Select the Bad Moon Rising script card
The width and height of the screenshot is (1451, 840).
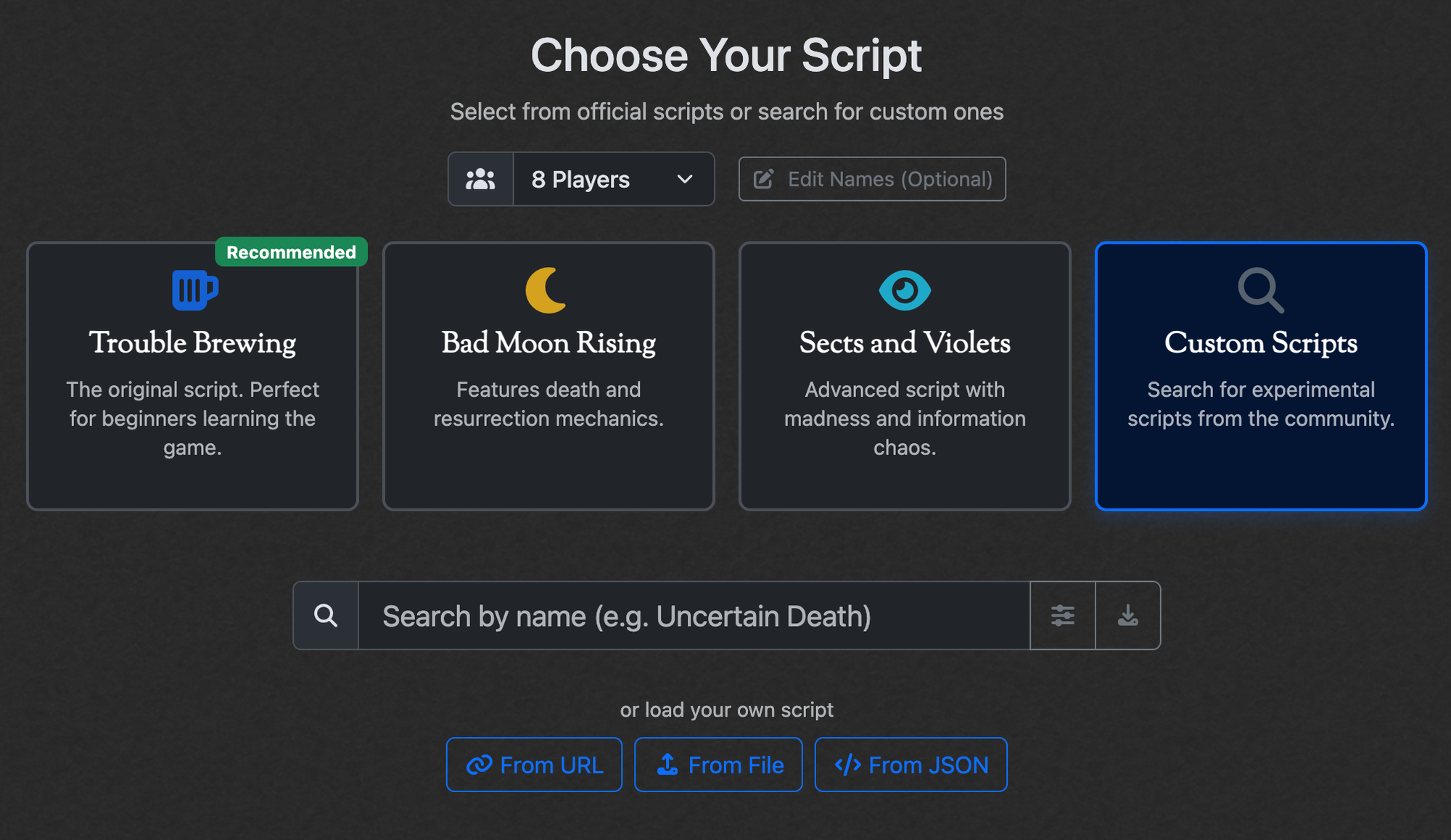pos(548,376)
